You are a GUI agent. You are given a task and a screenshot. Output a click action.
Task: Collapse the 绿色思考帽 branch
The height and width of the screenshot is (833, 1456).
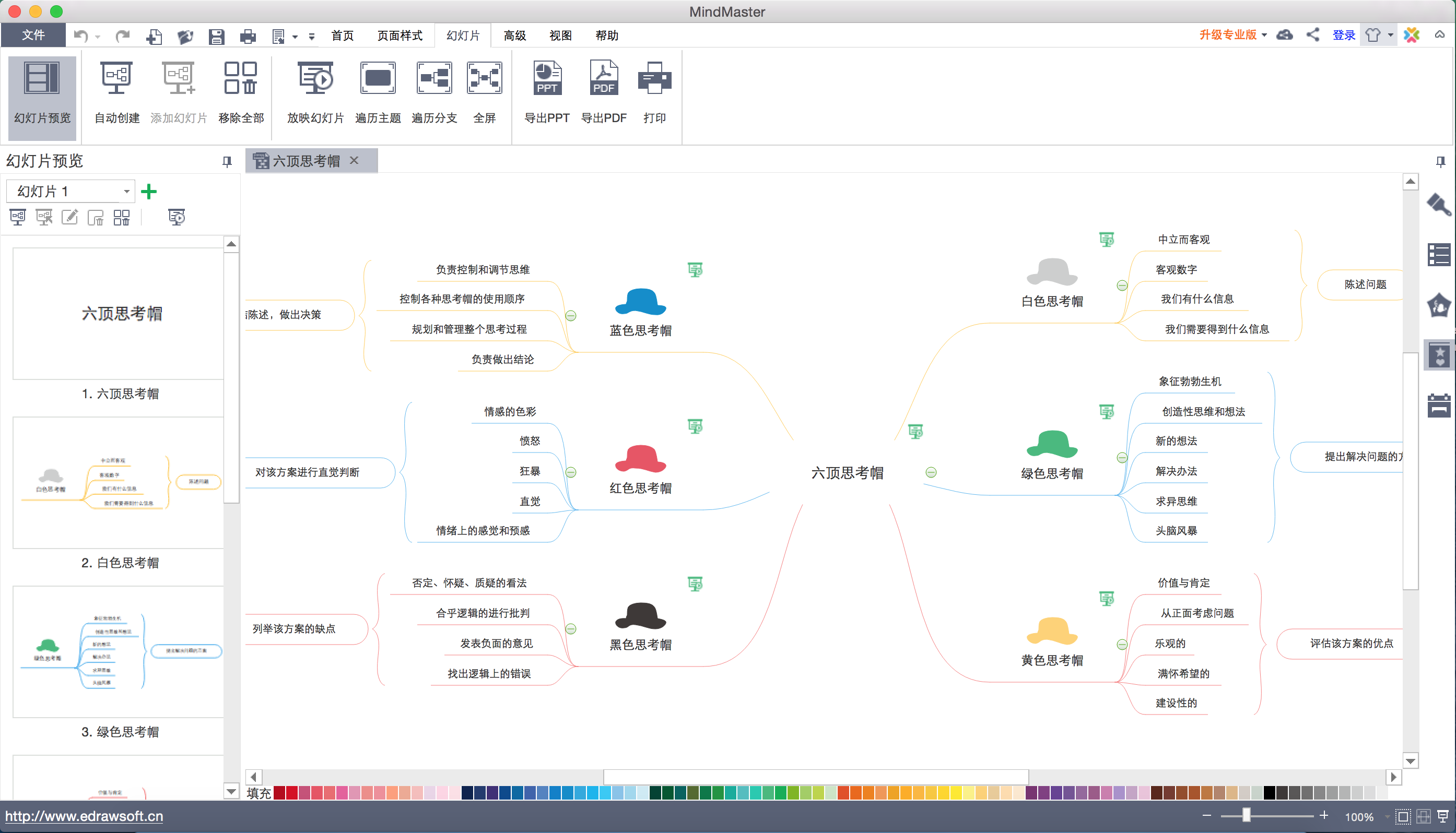[x=1122, y=458]
